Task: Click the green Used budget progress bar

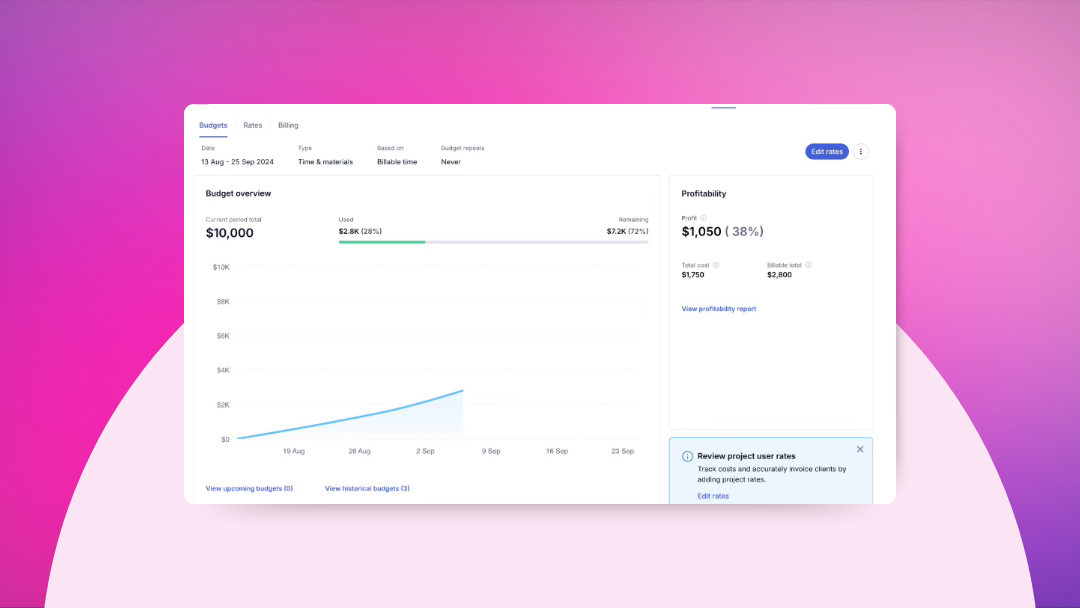Action: click(x=382, y=242)
